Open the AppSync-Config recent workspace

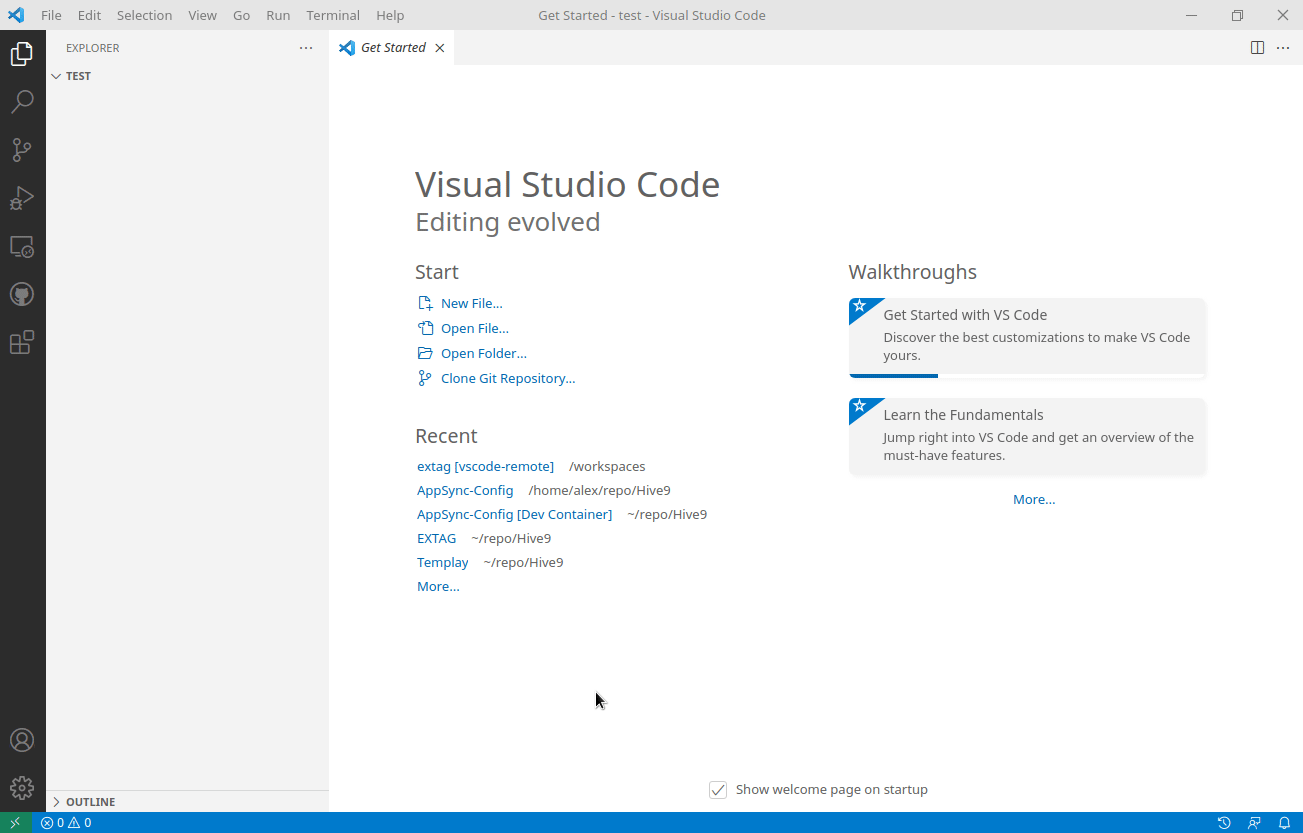pos(465,490)
